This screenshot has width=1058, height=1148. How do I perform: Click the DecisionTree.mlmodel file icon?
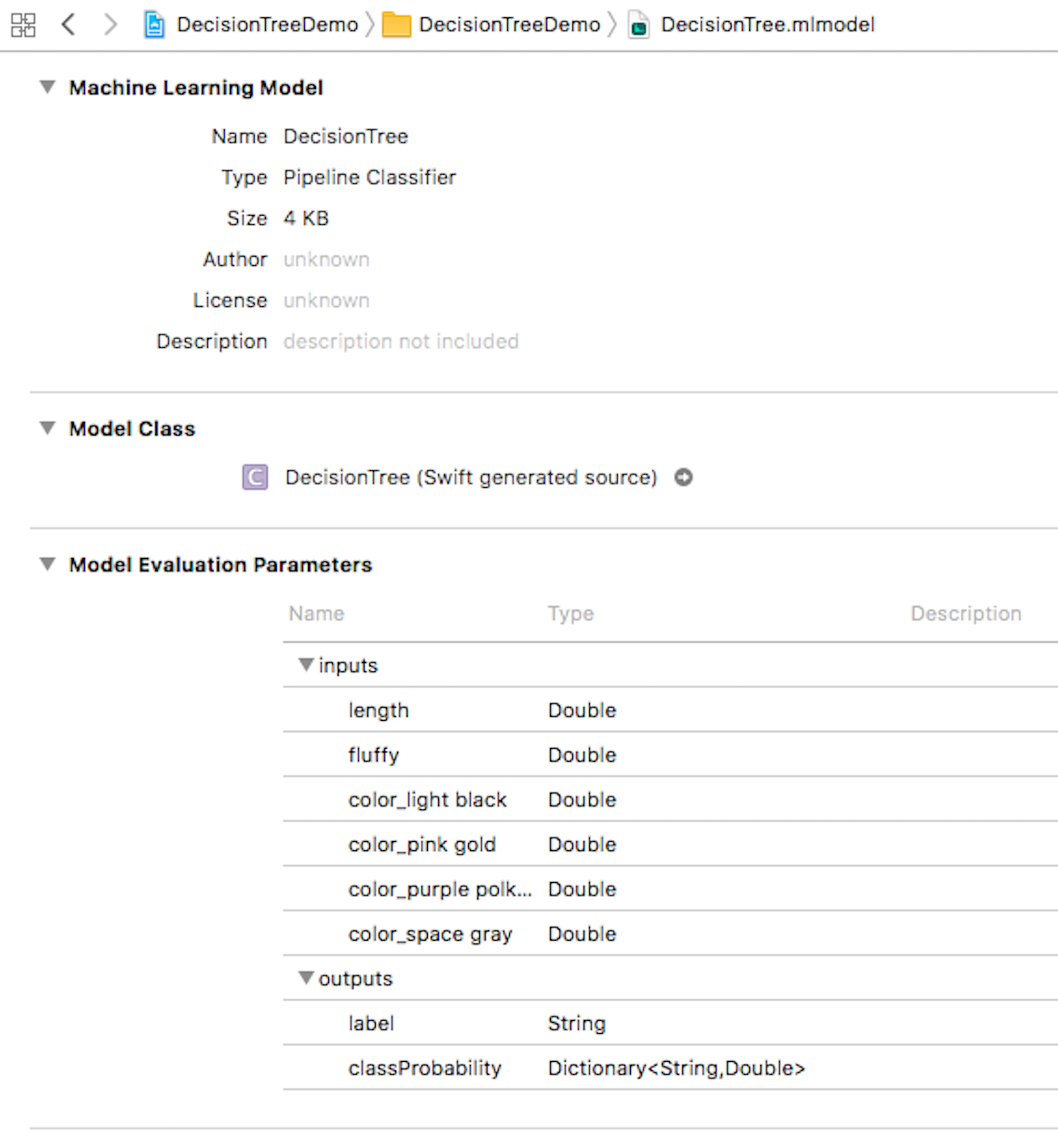pyautogui.click(x=639, y=26)
